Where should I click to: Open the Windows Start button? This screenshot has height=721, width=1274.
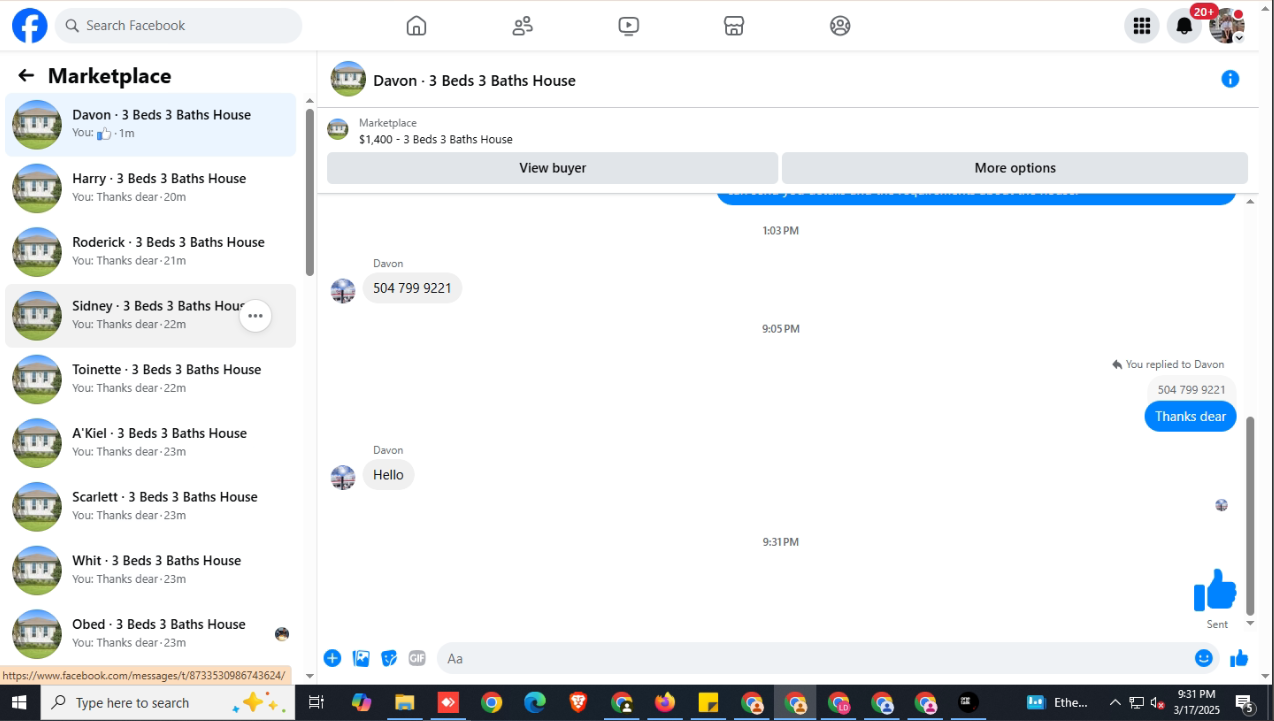[19, 702]
